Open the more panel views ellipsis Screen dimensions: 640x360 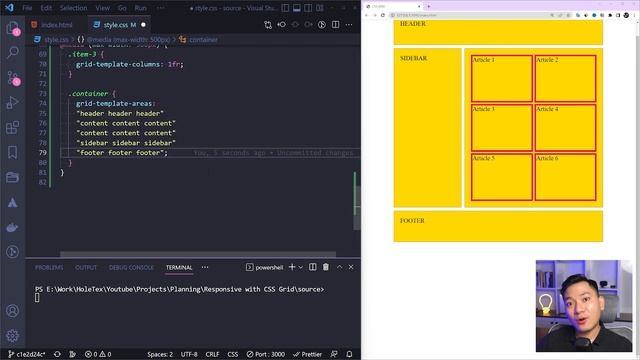pos(205,267)
